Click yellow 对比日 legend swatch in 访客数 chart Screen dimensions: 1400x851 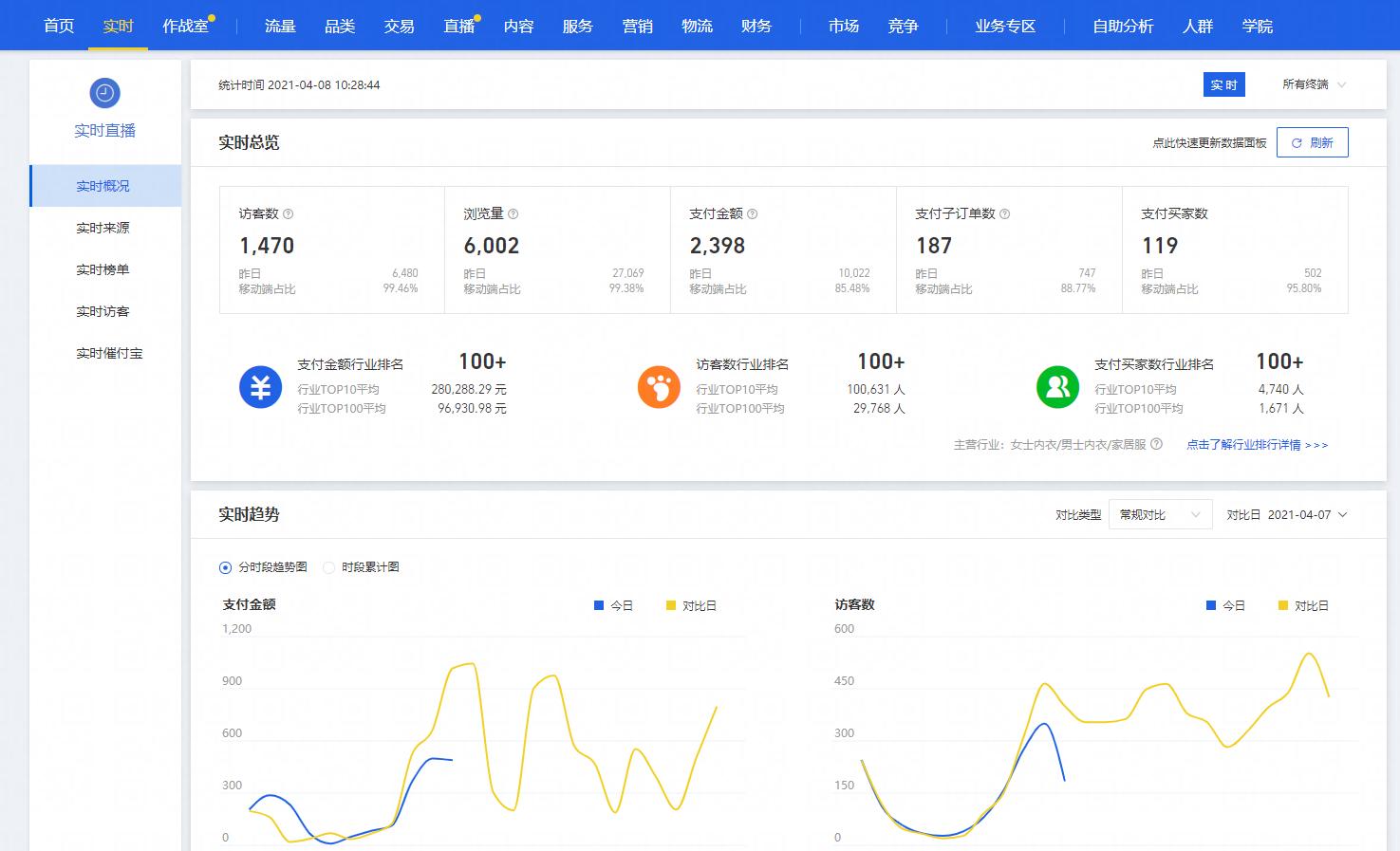pyautogui.click(x=1283, y=605)
